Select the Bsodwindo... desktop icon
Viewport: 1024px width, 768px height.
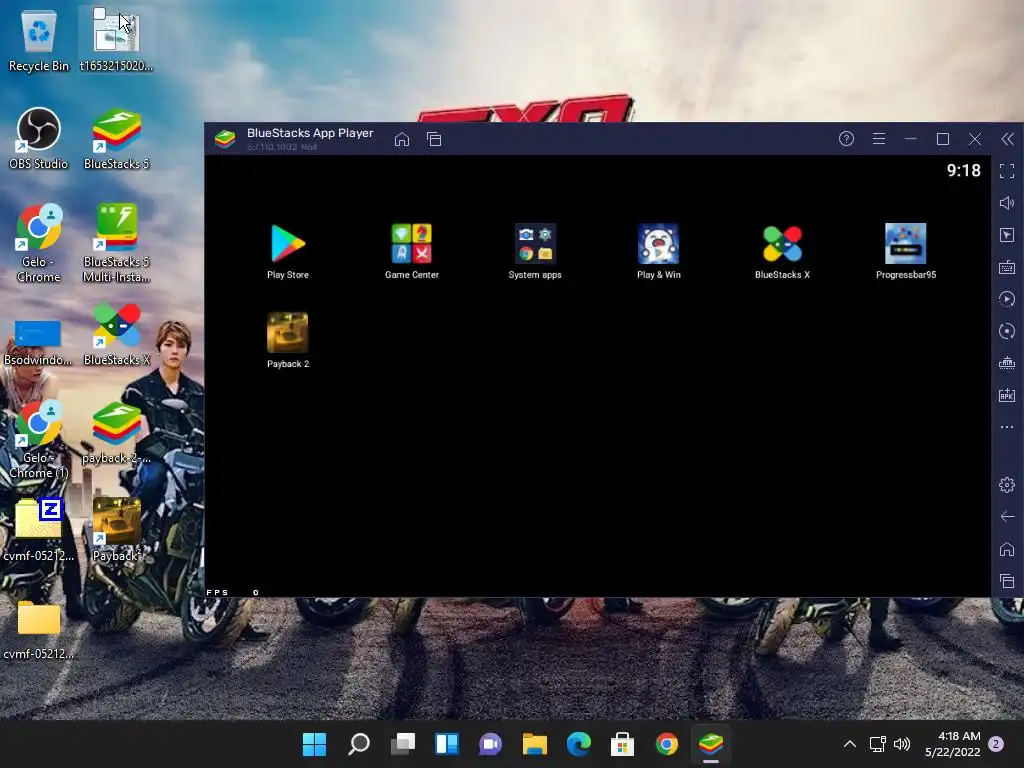click(38, 342)
